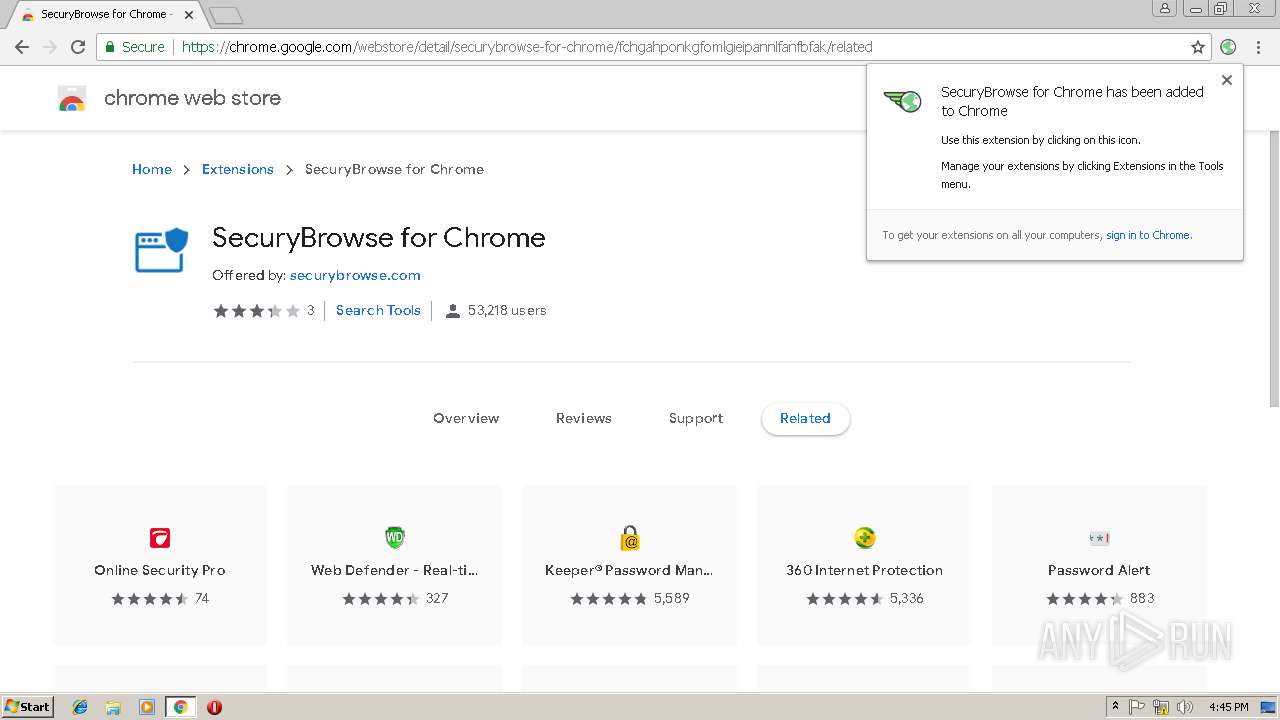Click the Keeper Password Manager lock icon

coord(630,538)
